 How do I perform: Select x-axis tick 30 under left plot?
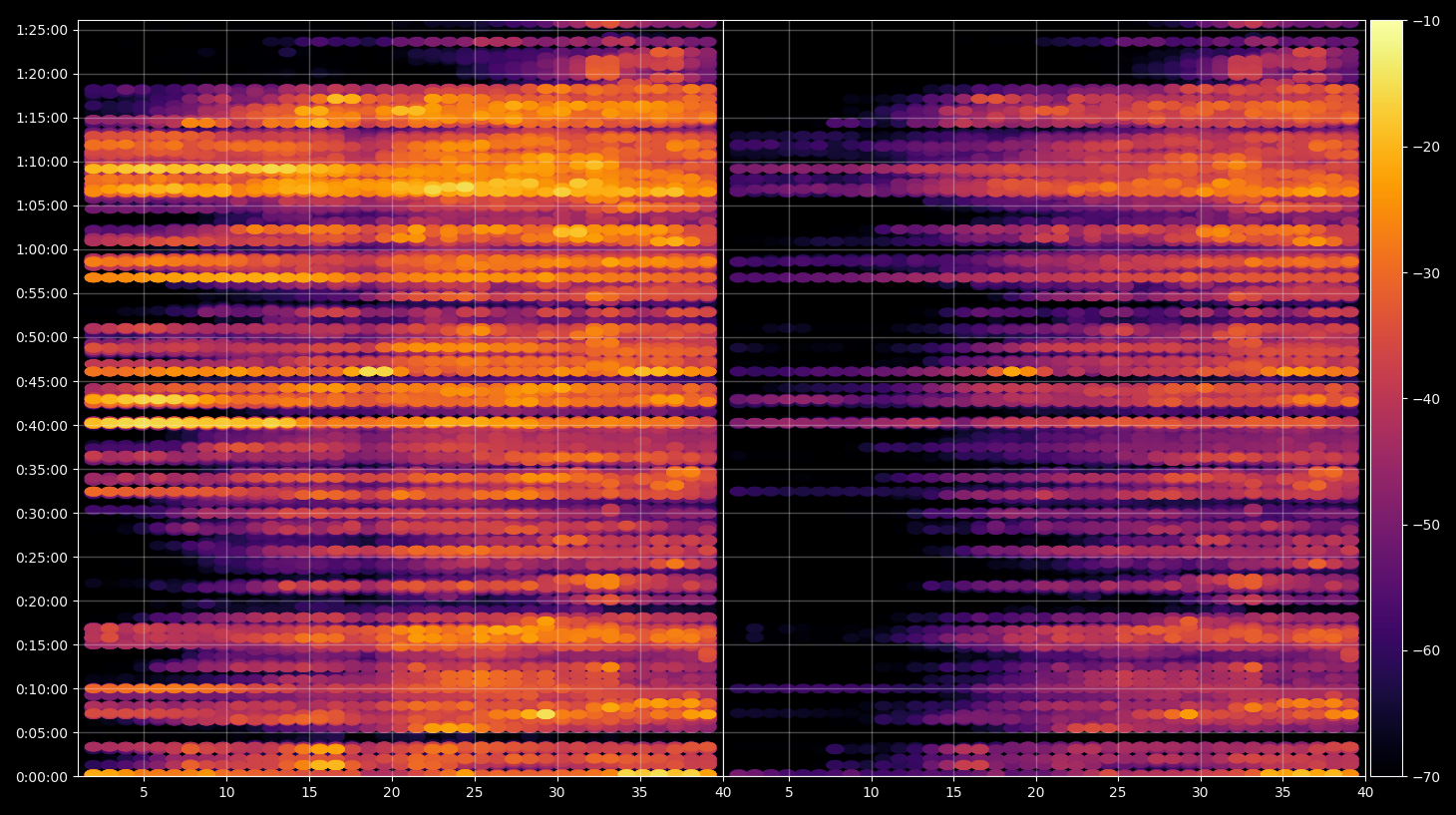tap(556, 793)
